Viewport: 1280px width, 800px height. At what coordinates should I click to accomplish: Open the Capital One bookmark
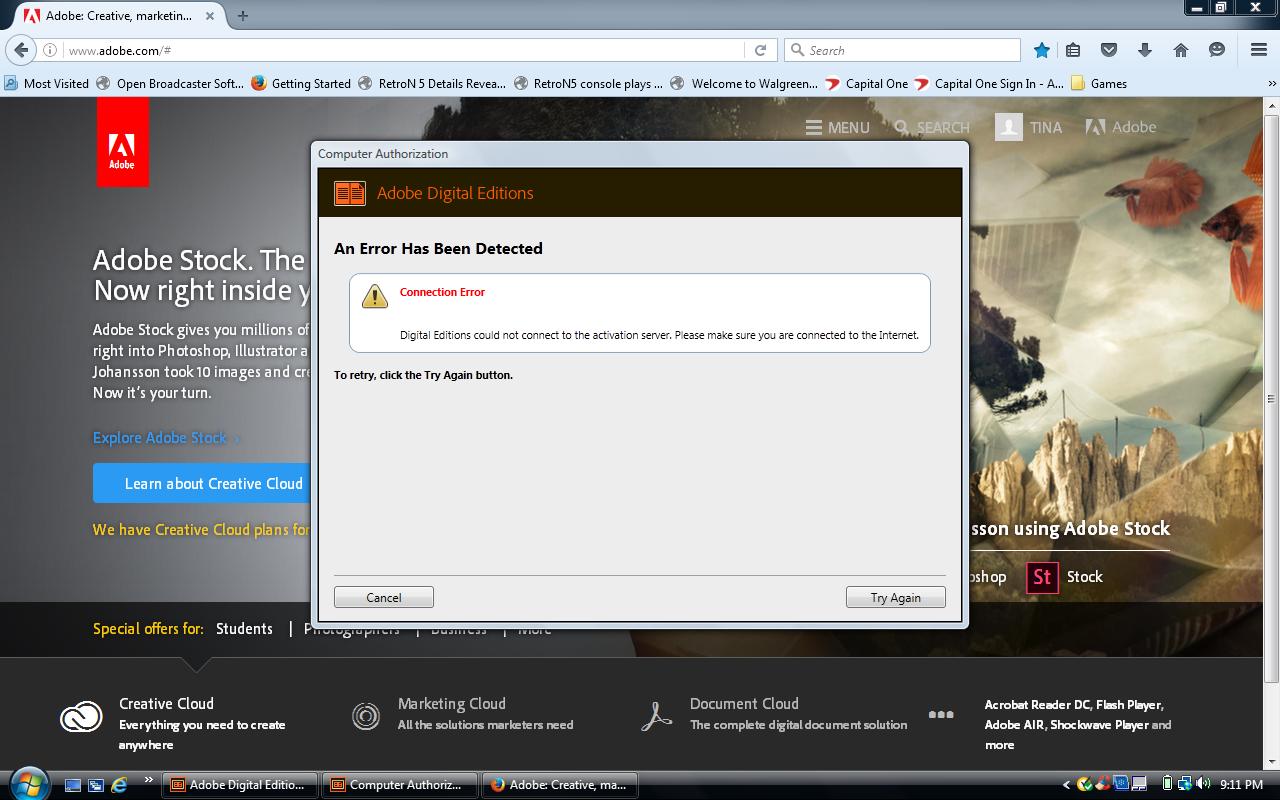point(866,84)
